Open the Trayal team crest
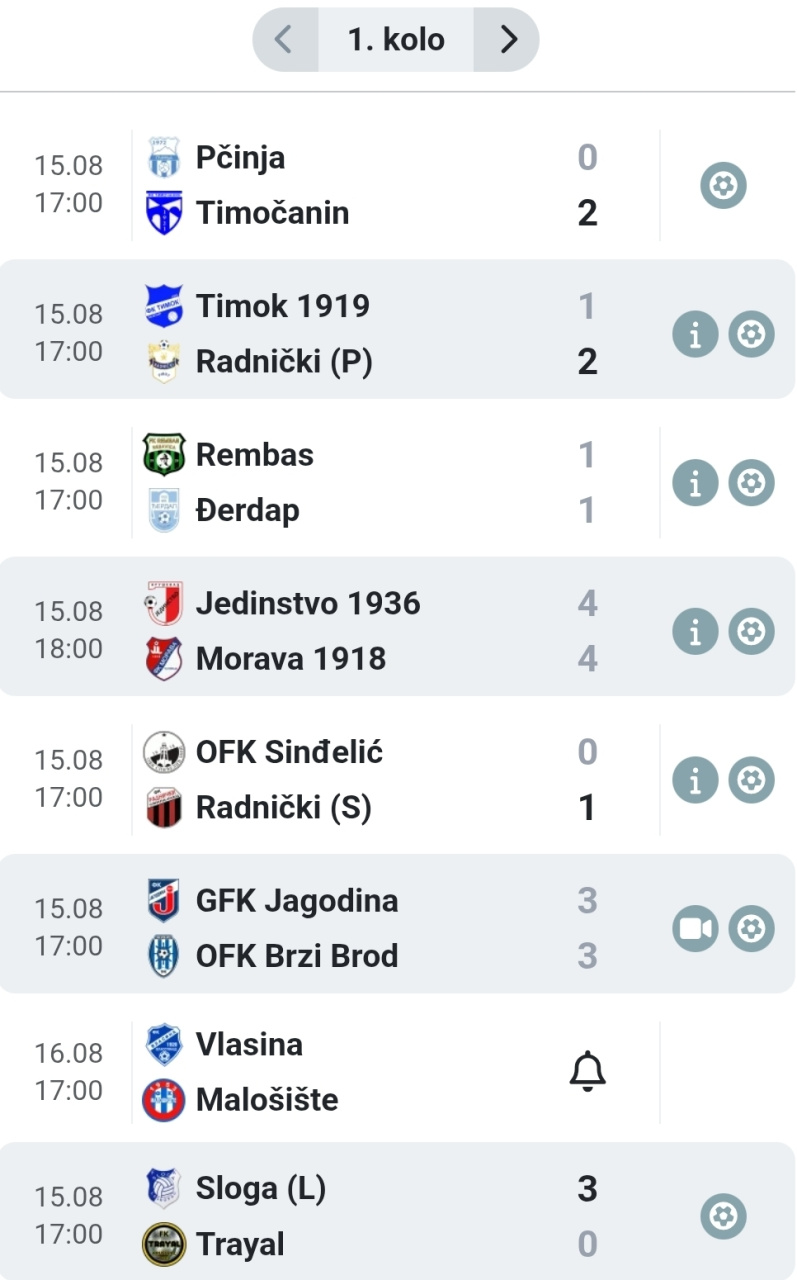Image resolution: width=797 pixels, height=1280 pixels. click(164, 1244)
